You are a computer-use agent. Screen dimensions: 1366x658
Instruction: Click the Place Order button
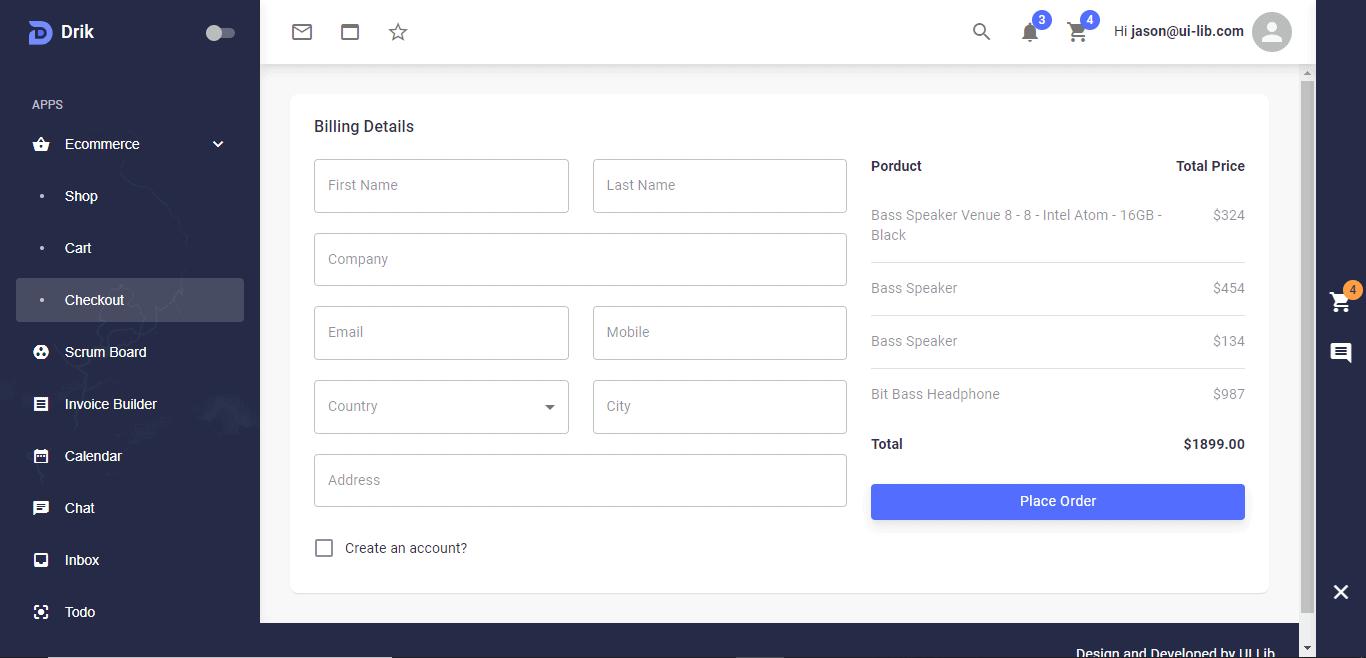click(x=1057, y=502)
